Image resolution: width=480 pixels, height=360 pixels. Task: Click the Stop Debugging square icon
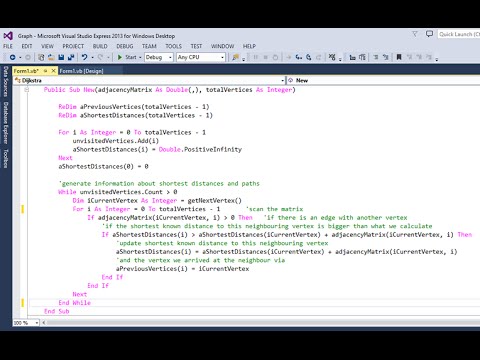[x=266, y=57]
